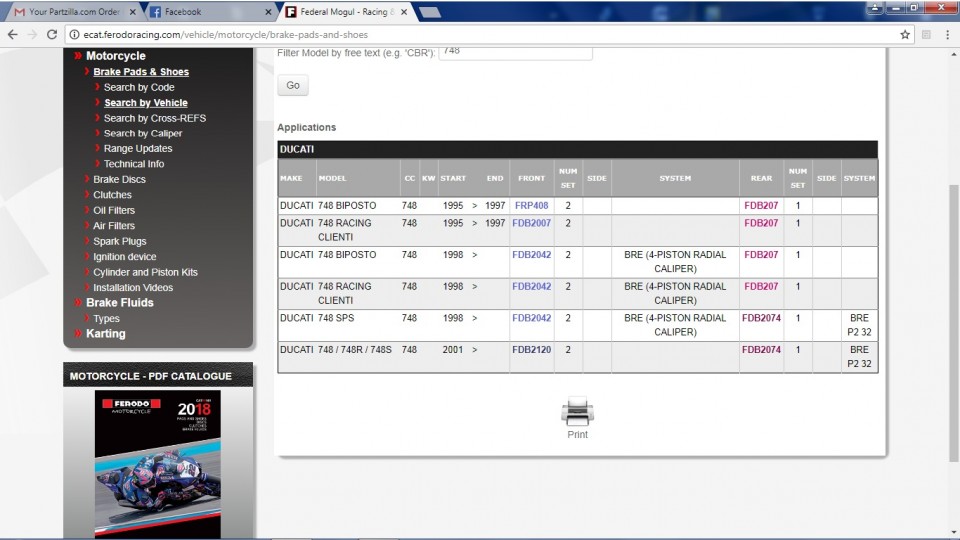
Task: Open the FDB2120 front pad link
Action: coord(531,350)
